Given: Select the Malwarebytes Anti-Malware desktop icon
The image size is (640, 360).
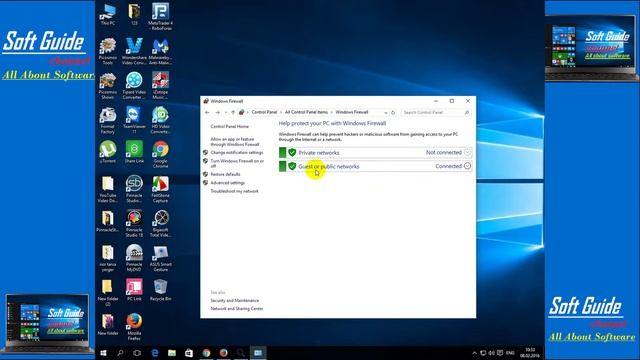Looking at the screenshot, I should 160,51.
